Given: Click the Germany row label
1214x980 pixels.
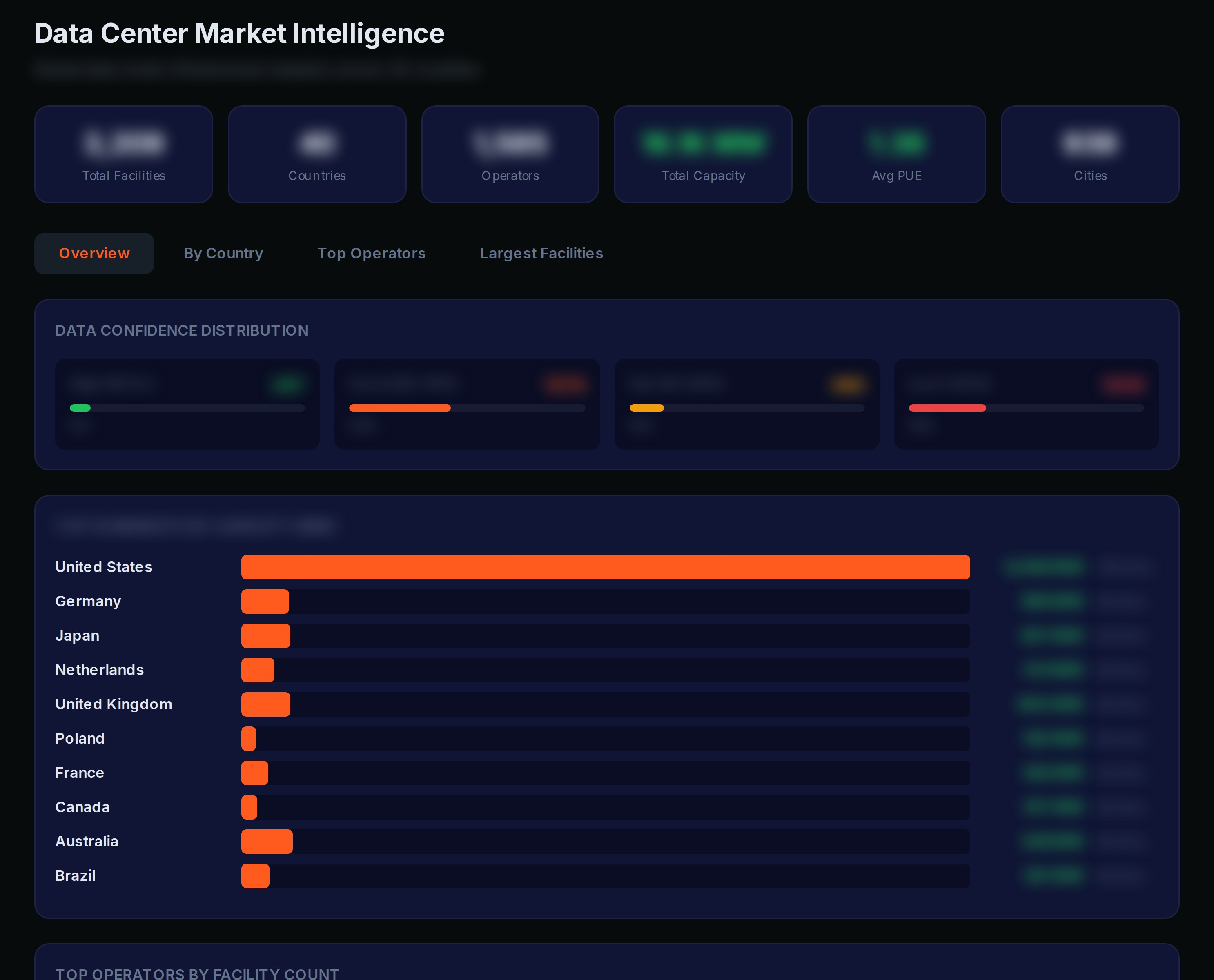Looking at the screenshot, I should coord(88,601).
